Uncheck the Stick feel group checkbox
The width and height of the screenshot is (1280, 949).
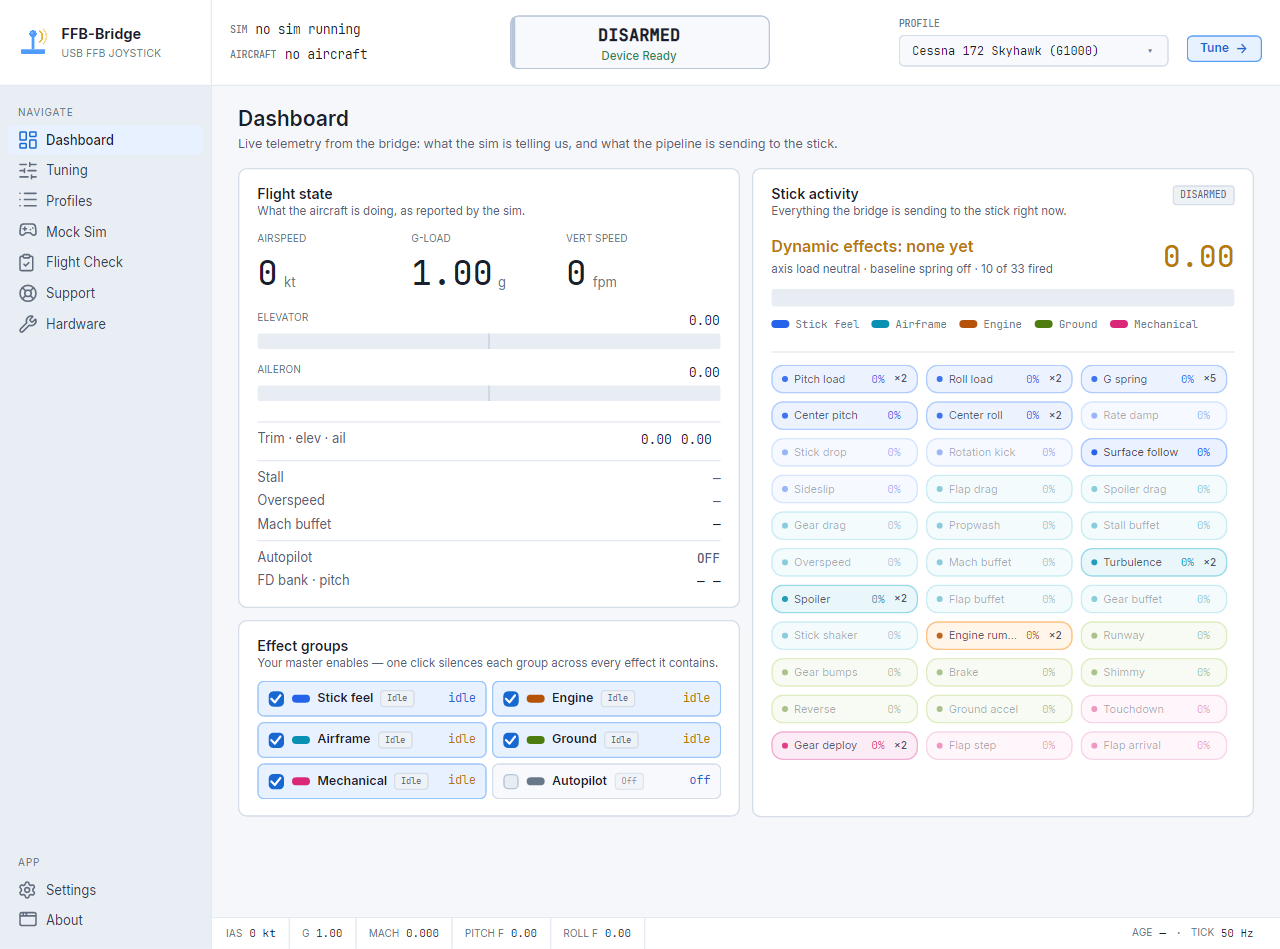276,699
